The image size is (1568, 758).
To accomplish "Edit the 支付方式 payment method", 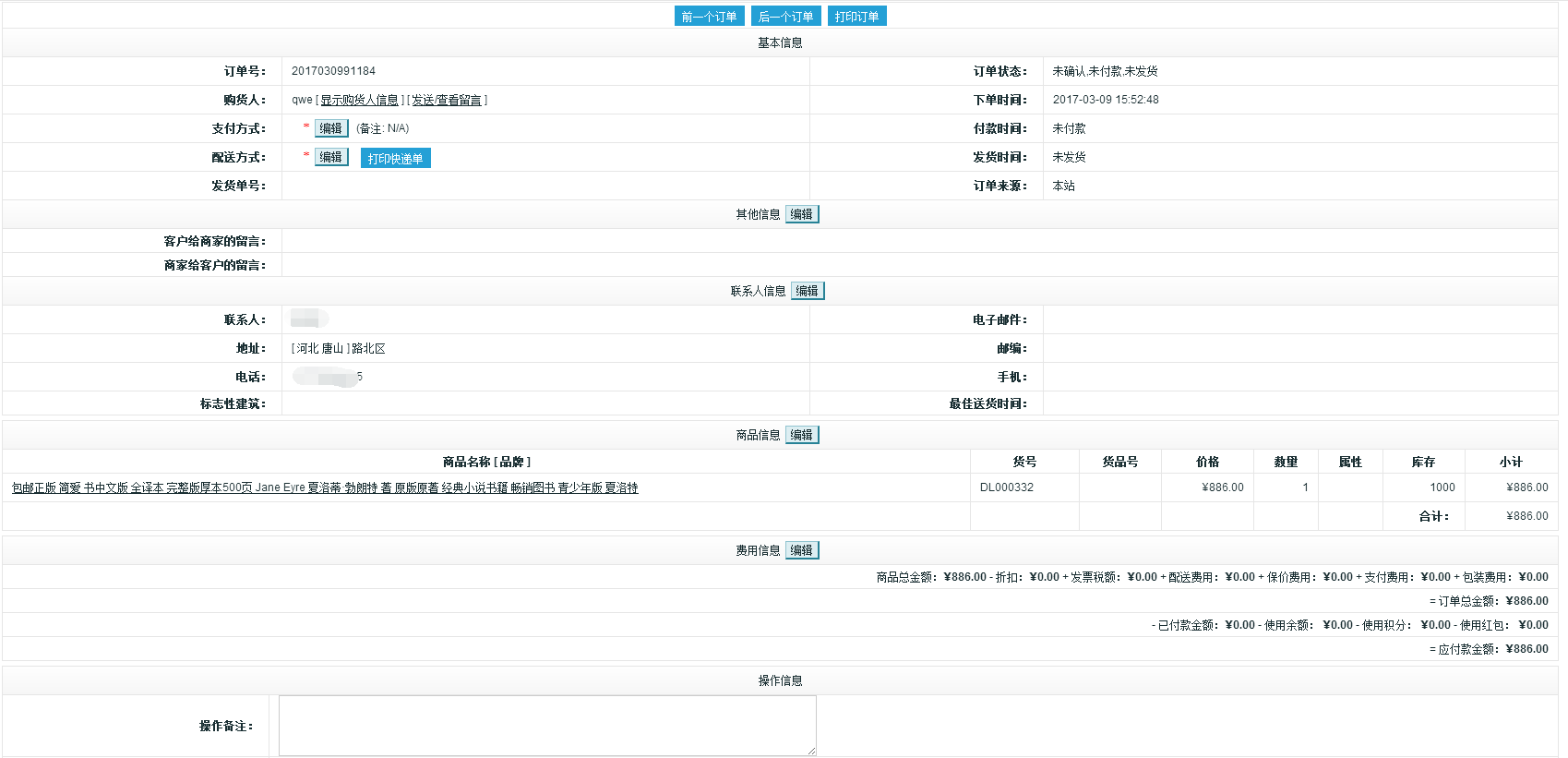I will pos(330,128).
